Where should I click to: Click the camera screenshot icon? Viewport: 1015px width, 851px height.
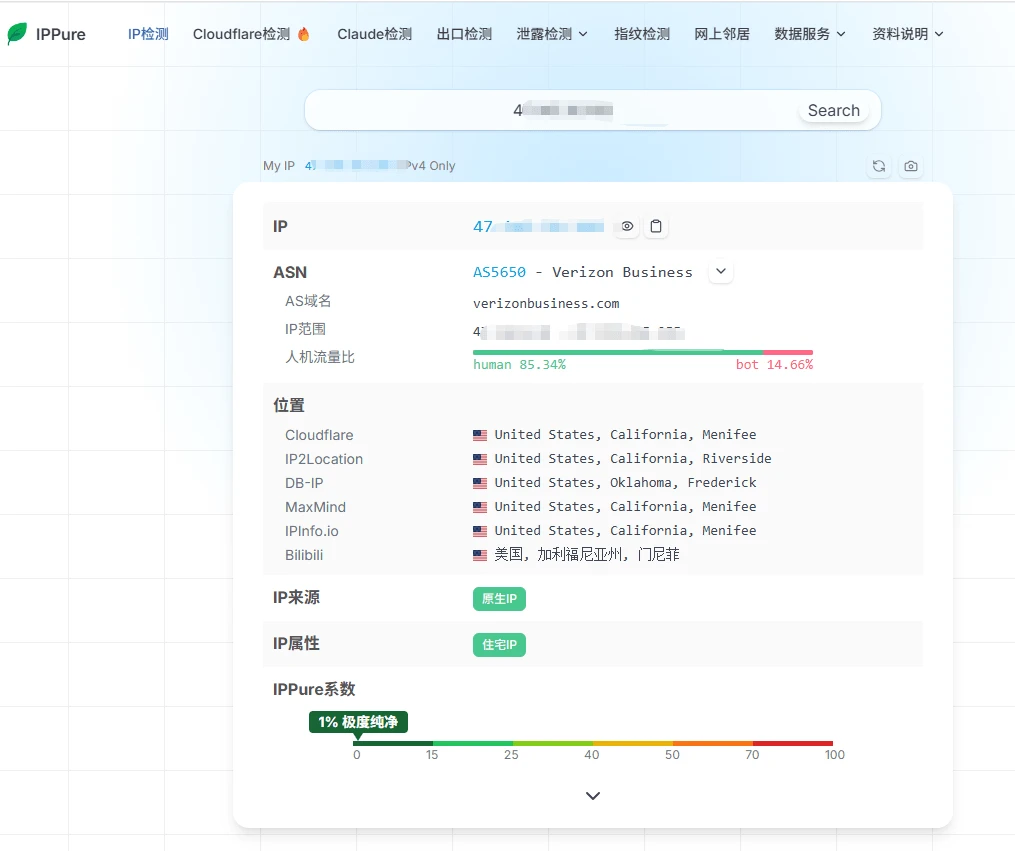(911, 166)
